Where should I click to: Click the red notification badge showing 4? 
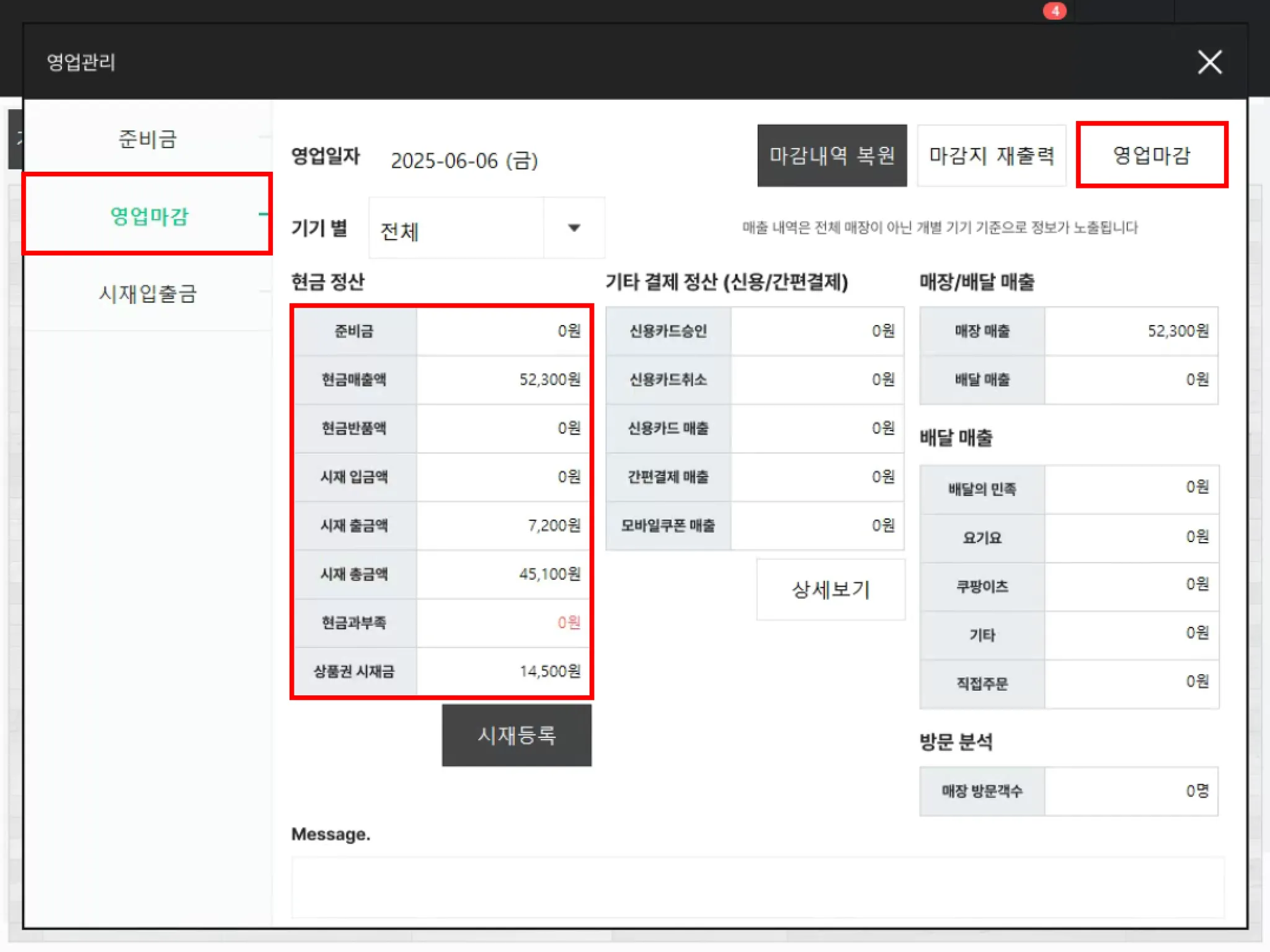click(1054, 11)
